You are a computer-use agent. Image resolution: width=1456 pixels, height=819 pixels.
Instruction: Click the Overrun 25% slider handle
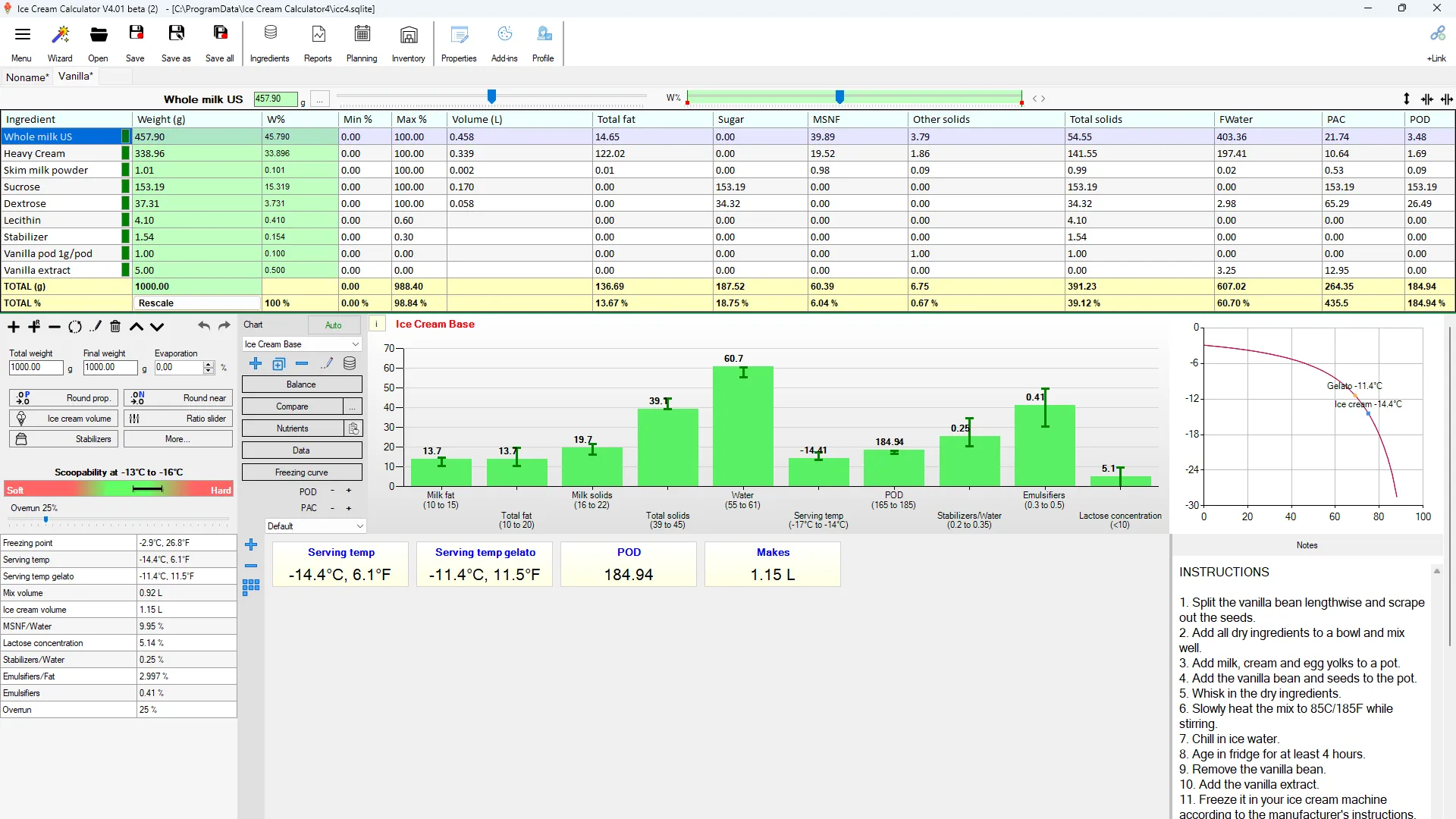(x=45, y=519)
